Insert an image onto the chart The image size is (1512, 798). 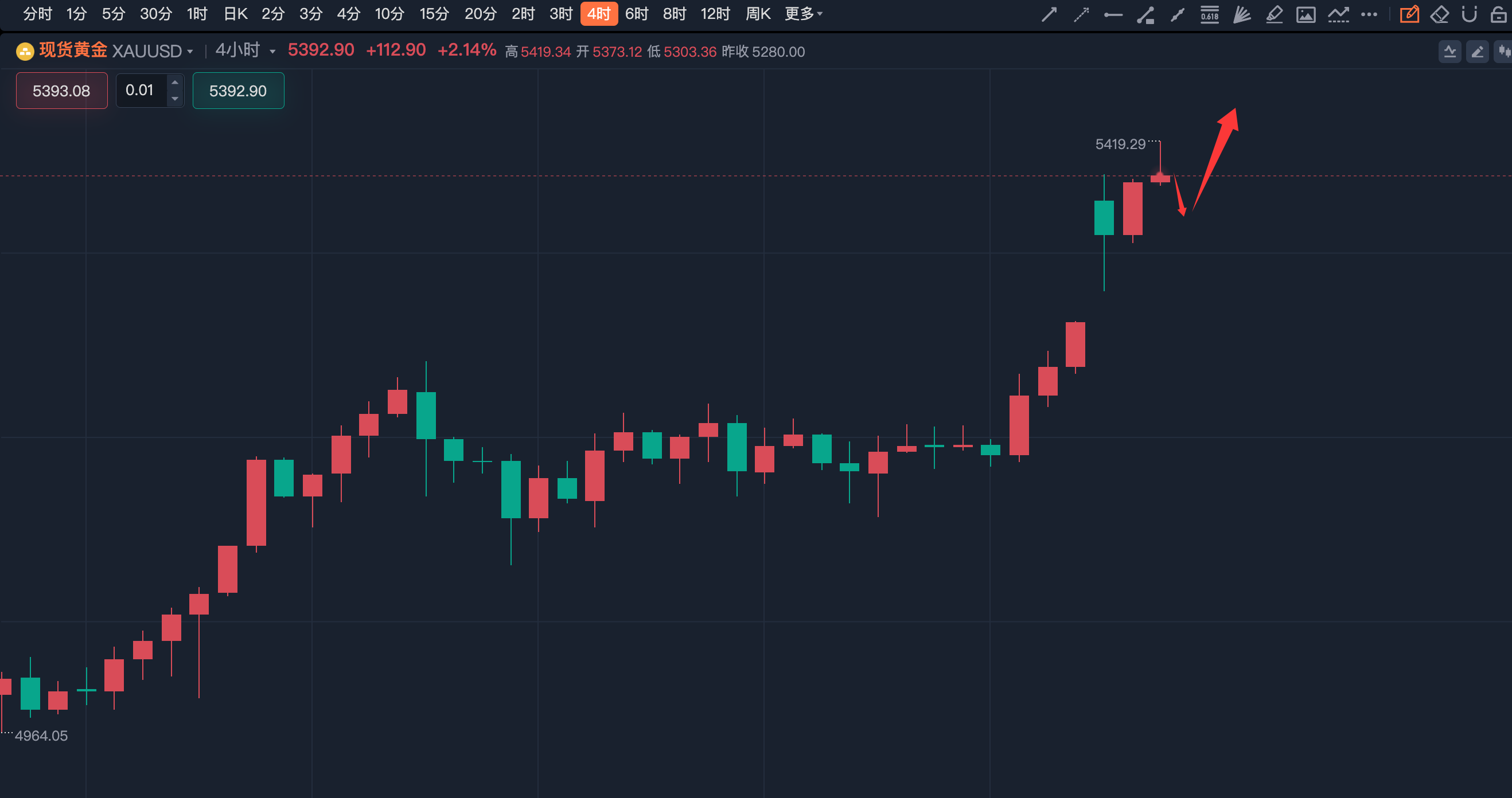(1306, 14)
